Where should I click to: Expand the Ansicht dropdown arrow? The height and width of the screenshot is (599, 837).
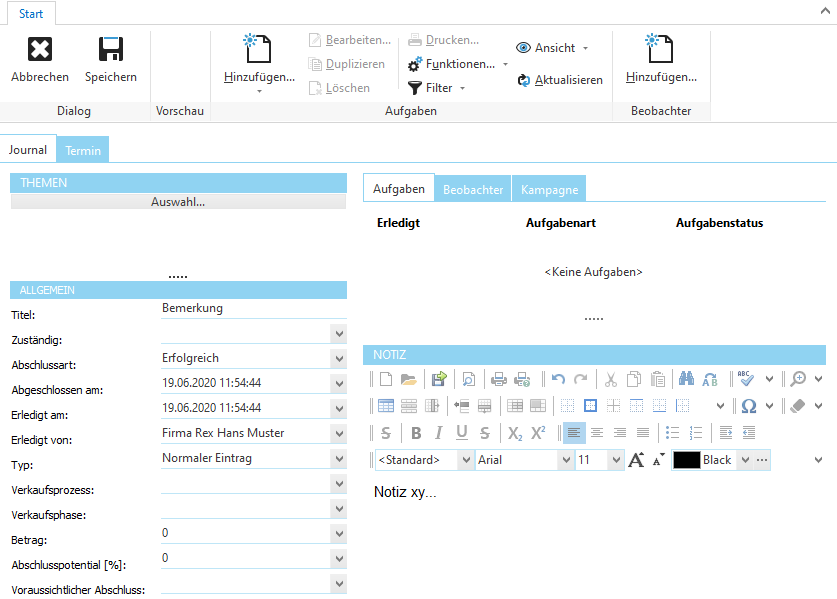point(585,48)
